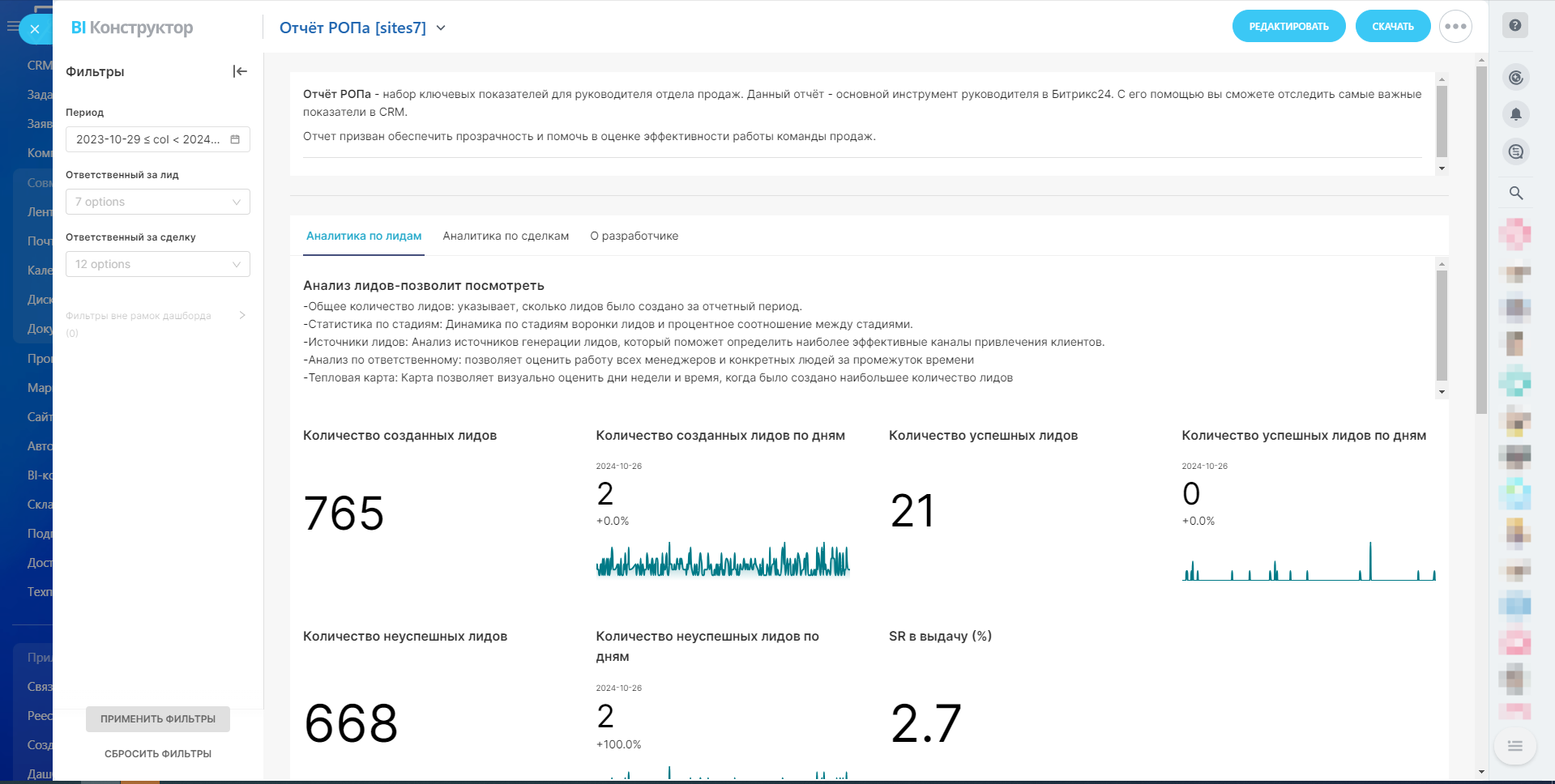Image resolution: width=1555 pixels, height=784 pixels.
Task: Open the chat messages icon in right bar
Action: (1515, 151)
